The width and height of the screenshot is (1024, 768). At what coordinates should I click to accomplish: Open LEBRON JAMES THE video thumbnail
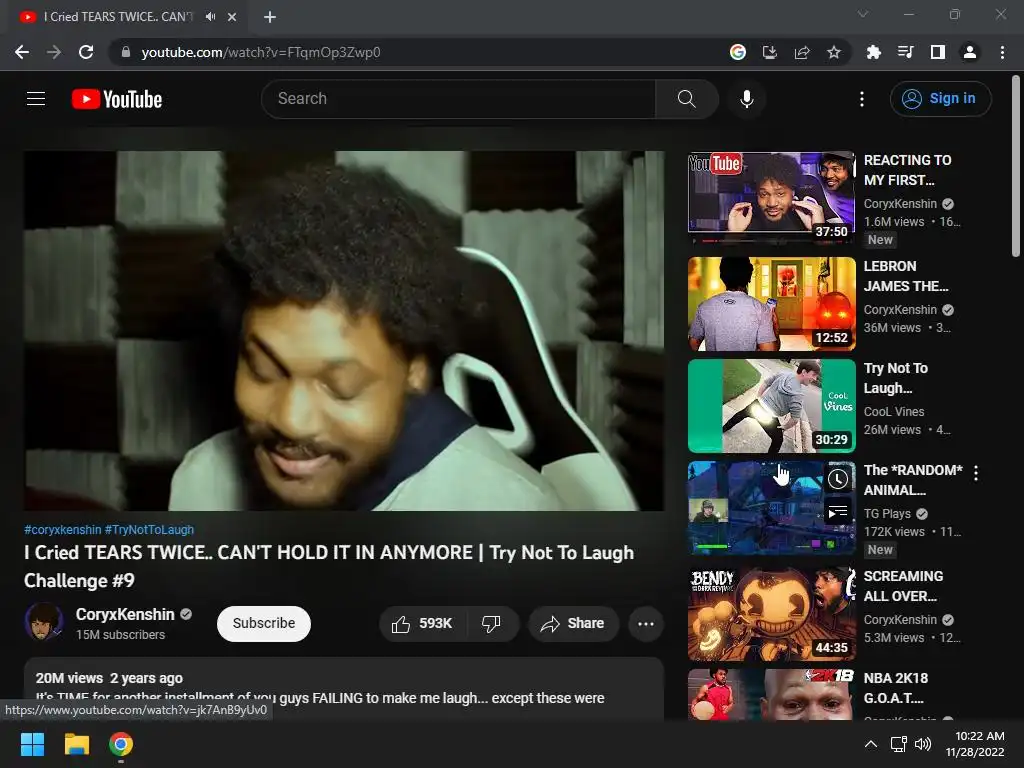pos(771,304)
